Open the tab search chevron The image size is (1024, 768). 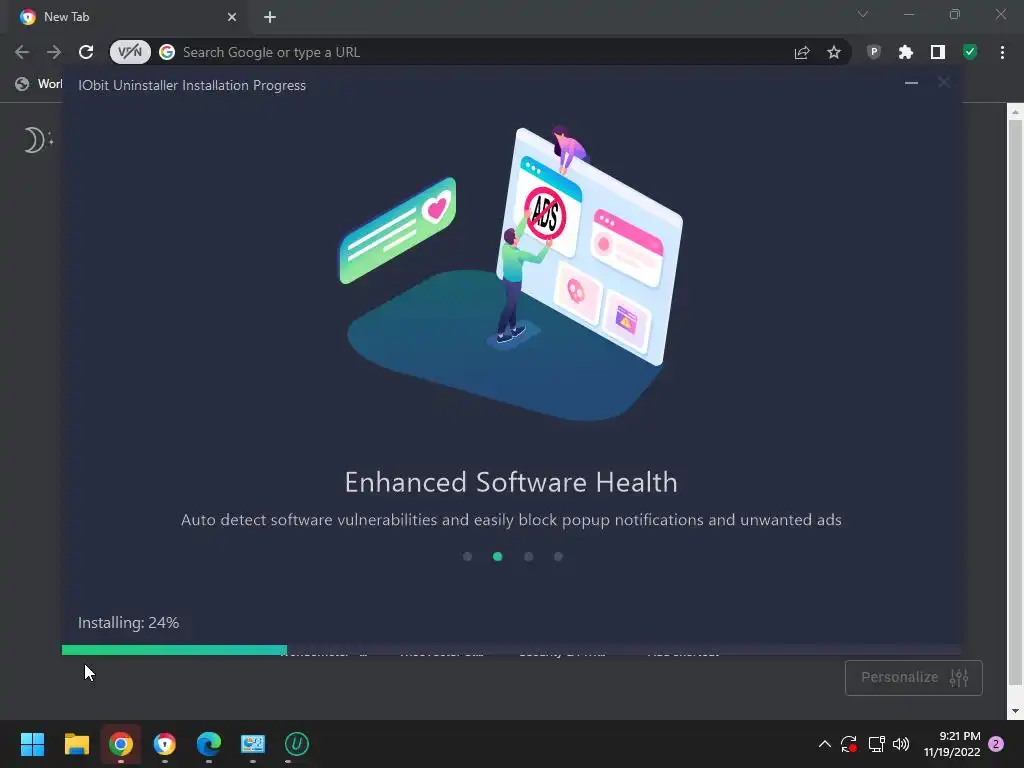pyautogui.click(x=863, y=14)
